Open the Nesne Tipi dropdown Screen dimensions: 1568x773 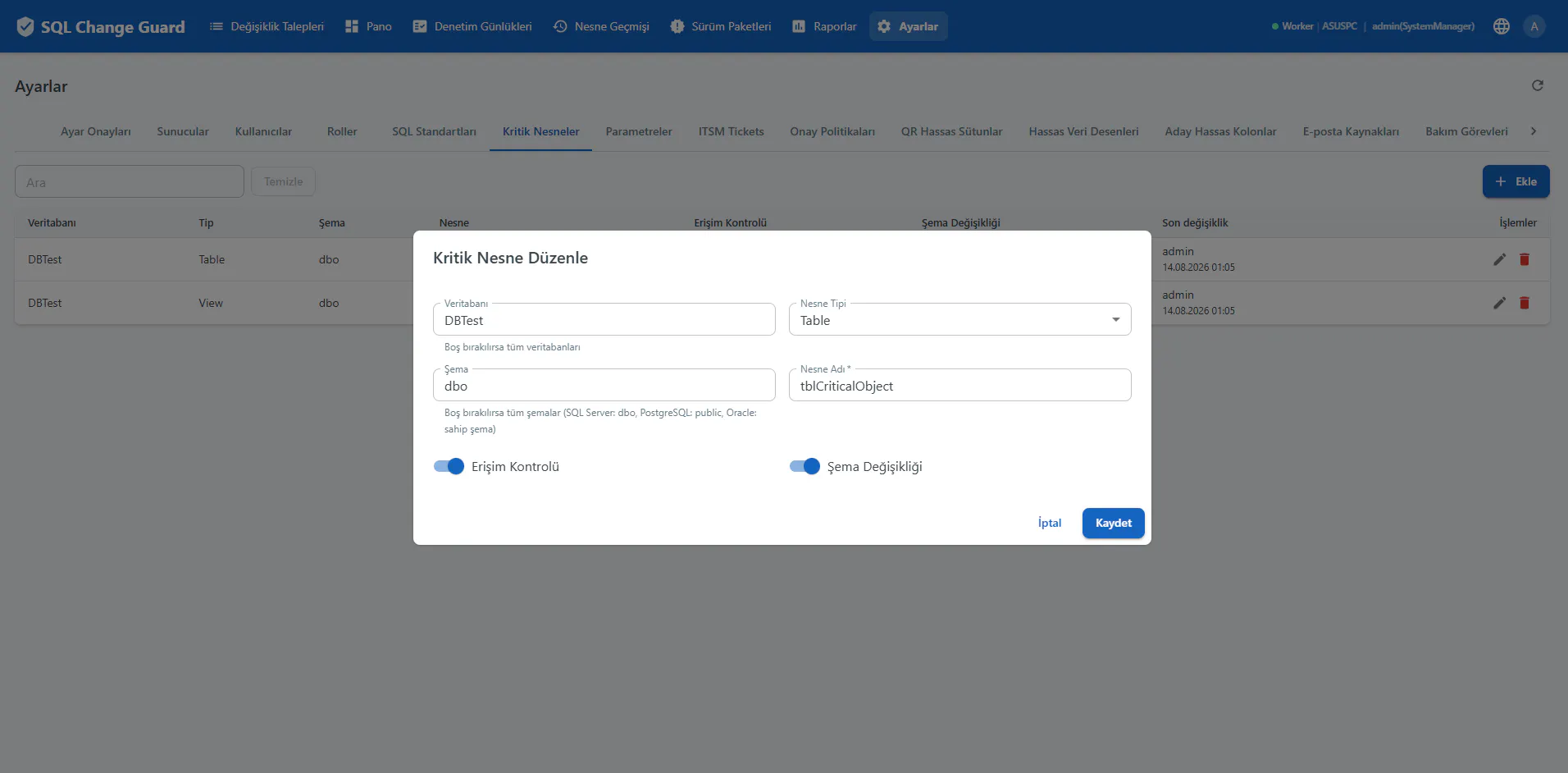tap(960, 320)
